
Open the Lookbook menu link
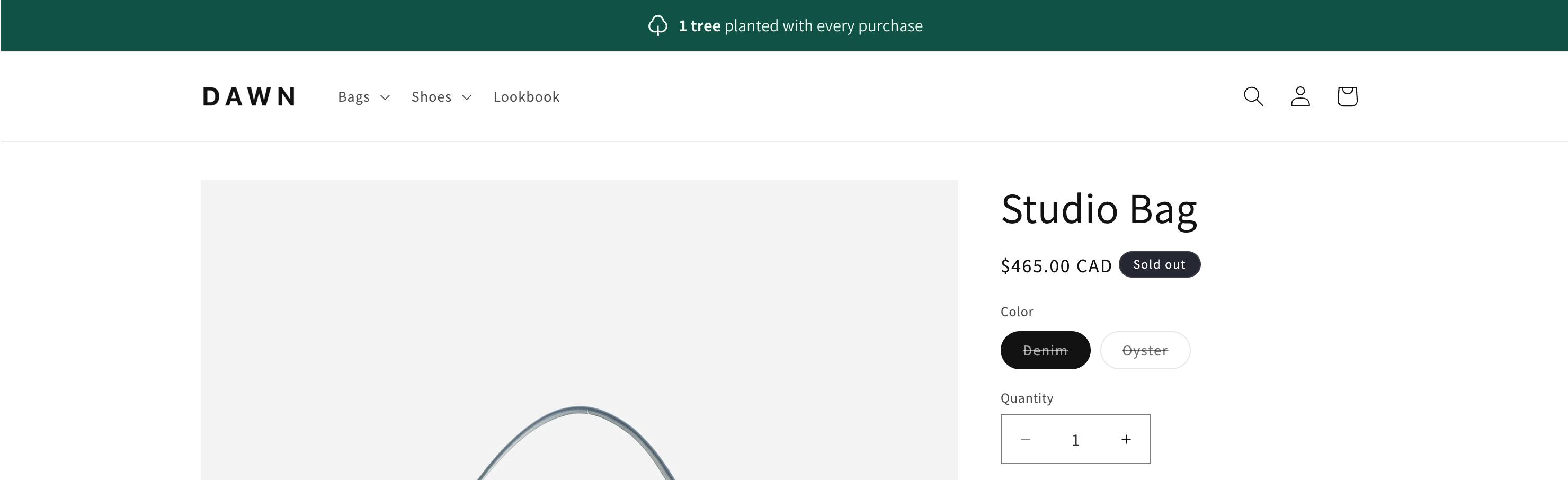coord(527,97)
